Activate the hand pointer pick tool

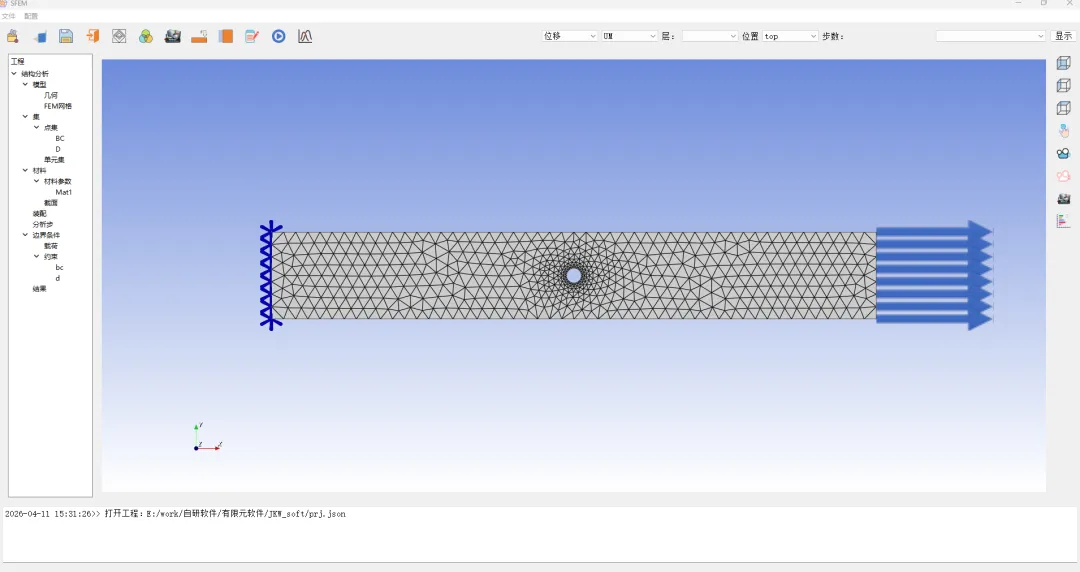(1063, 130)
